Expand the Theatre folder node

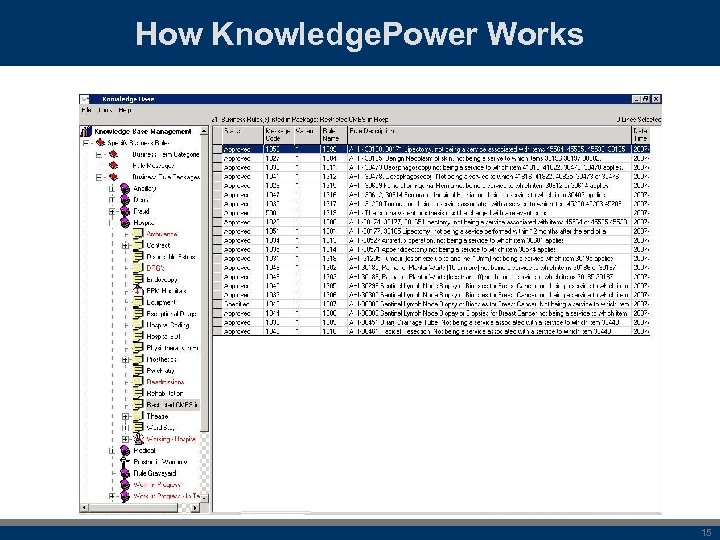[x=125, y=416]
